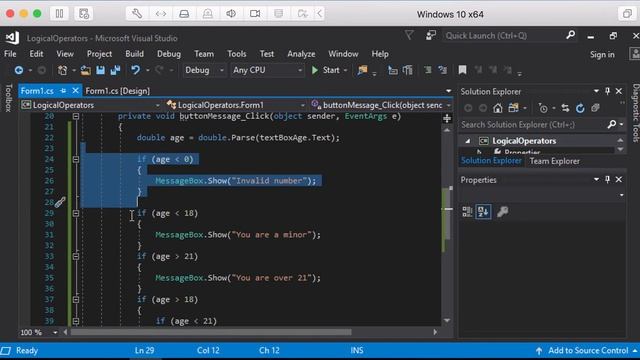This screenshot has width=640, height=360.
Task: Click the Ln 29 status indicator
Action: pyautogui.click(x=144, y=351)
